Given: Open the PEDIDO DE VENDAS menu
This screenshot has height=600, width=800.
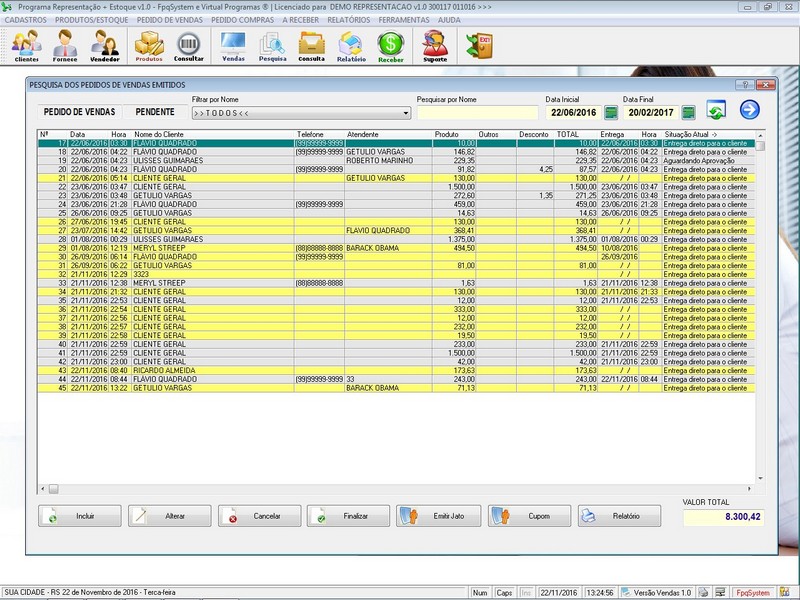Looking at the screenshot, I should (x=169, y=19).
